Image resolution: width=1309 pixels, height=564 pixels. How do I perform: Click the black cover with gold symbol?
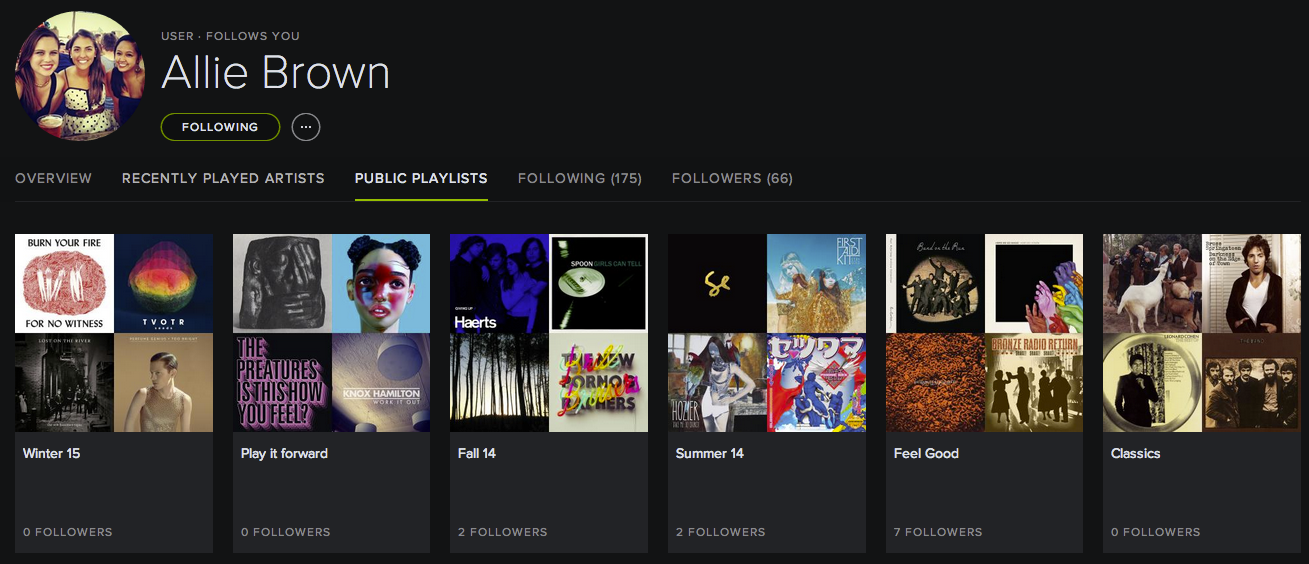[x=717, y=283]
